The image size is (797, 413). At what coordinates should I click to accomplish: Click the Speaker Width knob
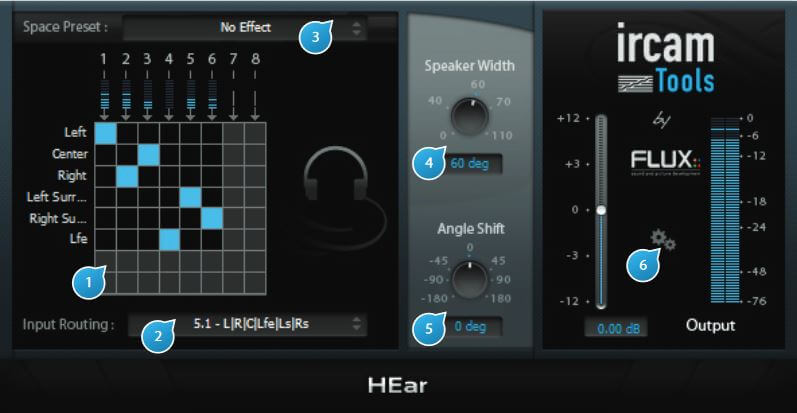[470, 116]
